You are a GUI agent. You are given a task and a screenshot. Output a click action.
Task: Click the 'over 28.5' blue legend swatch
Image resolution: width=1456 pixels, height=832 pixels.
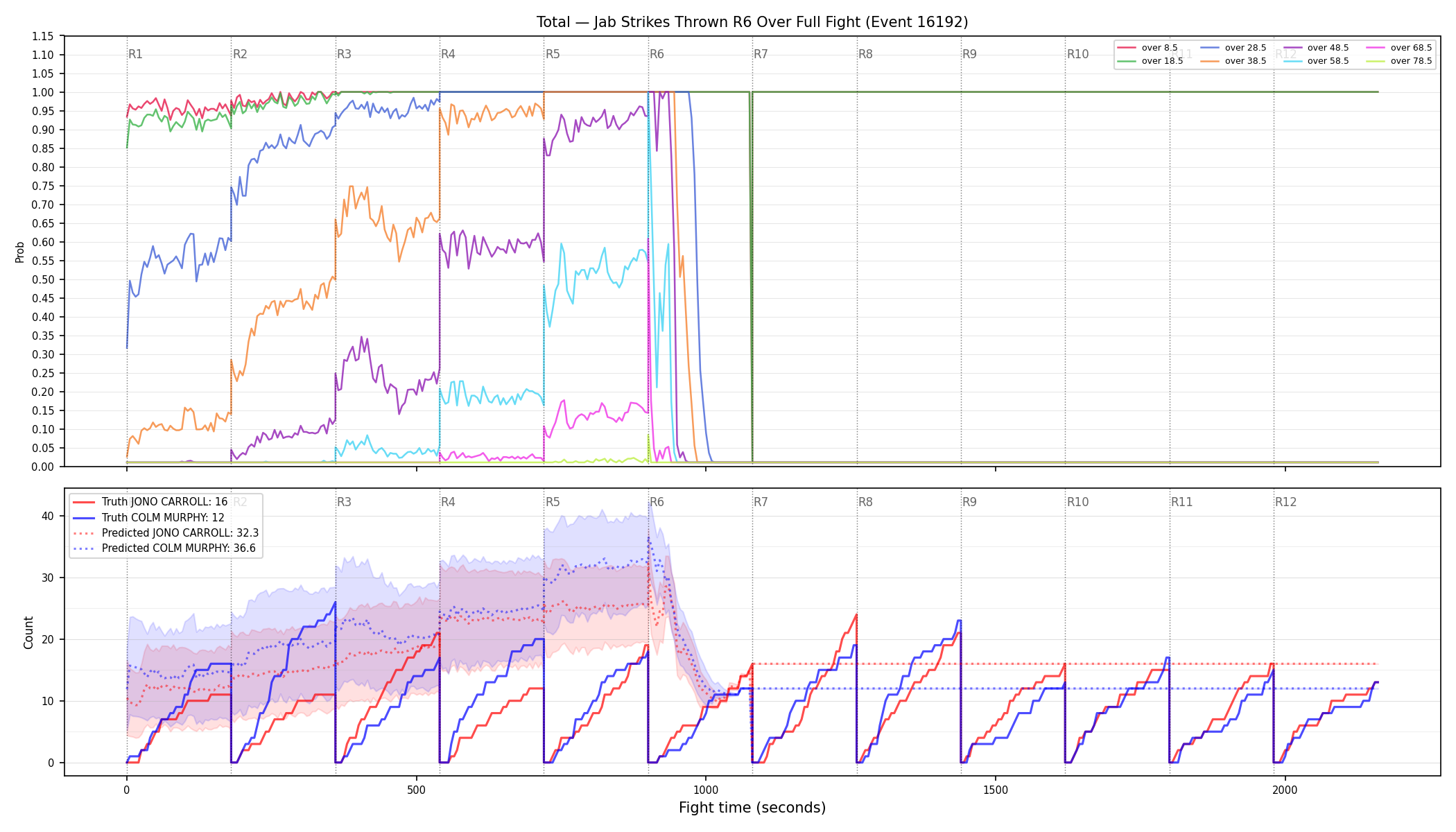(x=1210, y=48)
